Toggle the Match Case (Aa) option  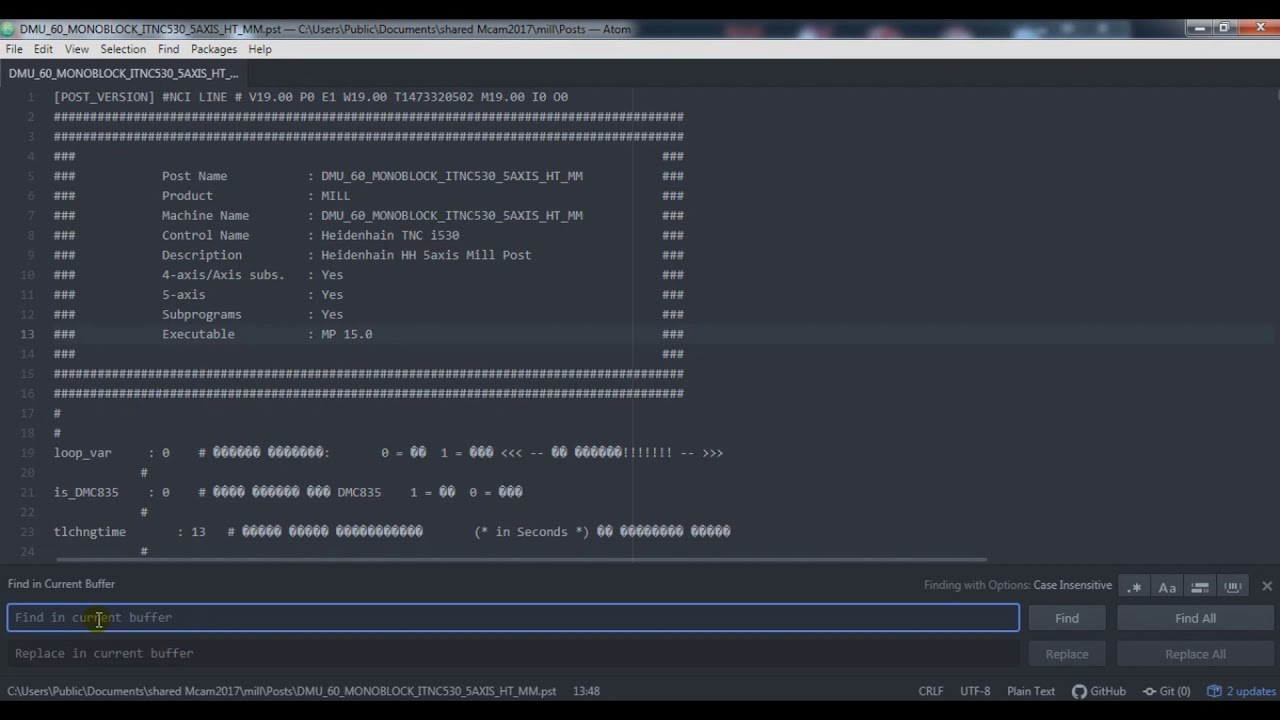coord(1167,587)
